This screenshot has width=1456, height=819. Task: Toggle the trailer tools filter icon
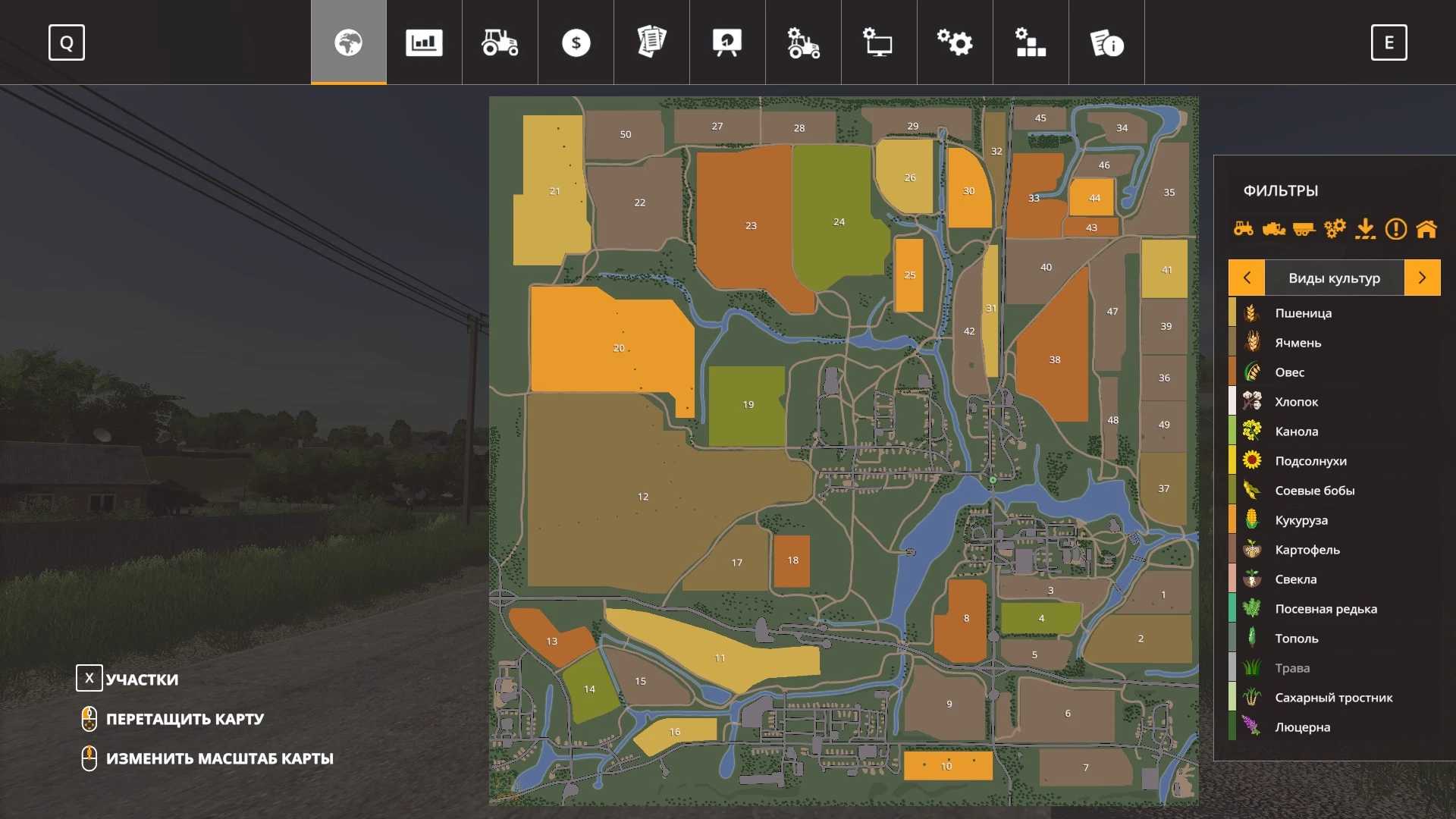coord(1304,228)
